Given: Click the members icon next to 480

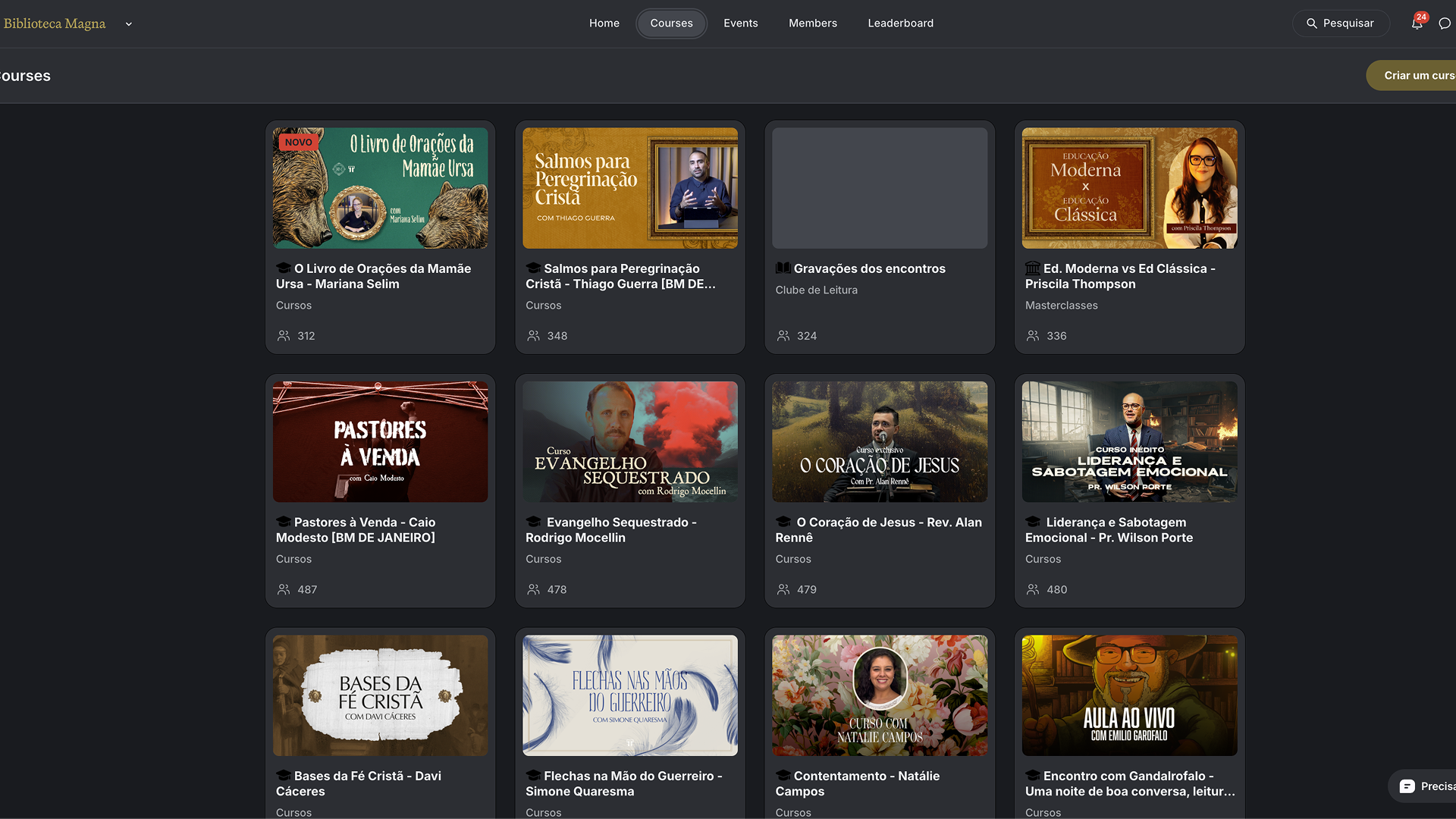Looking at the screenshot, I should point(1033,589).
